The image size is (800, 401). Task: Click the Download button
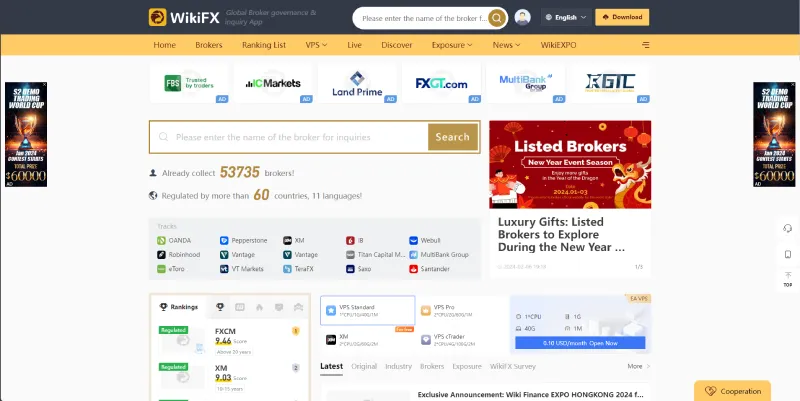click(x=622, y=17)
